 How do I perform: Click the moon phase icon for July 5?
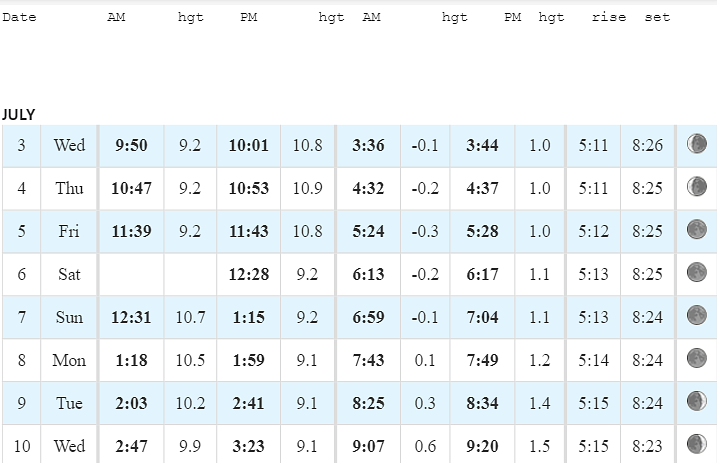[696, 229]
